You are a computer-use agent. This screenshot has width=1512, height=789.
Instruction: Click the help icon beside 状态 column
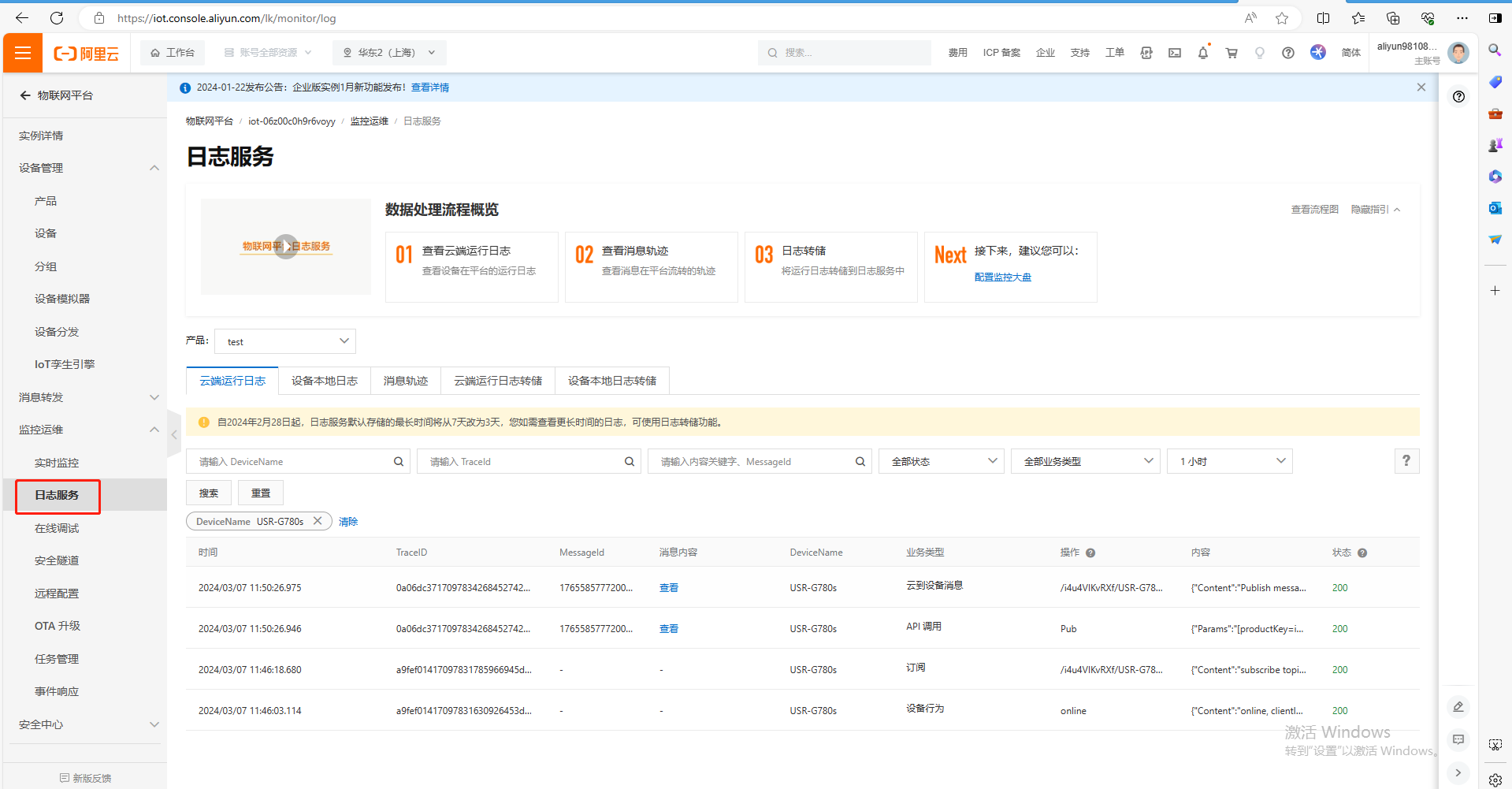coord(1362,553)
